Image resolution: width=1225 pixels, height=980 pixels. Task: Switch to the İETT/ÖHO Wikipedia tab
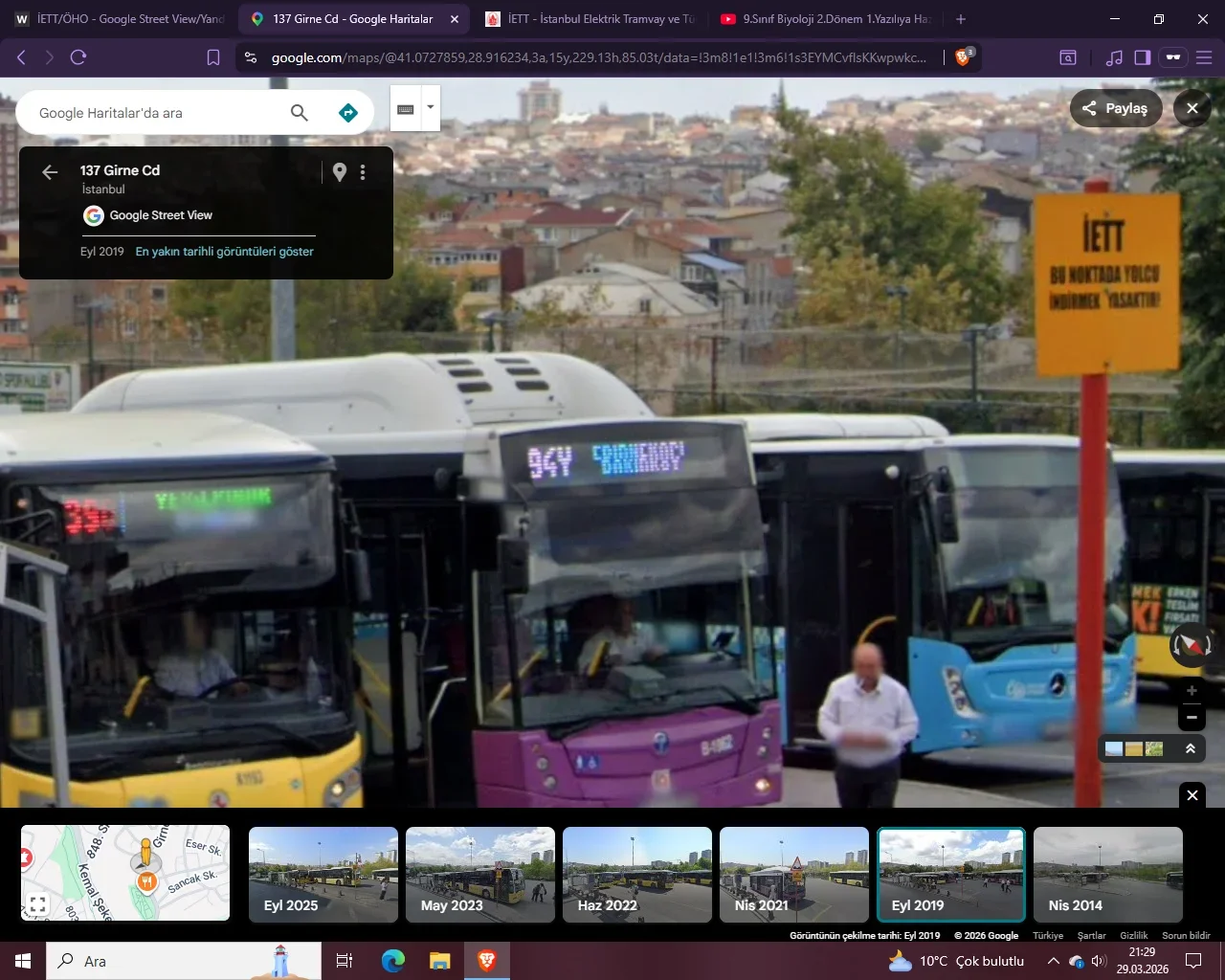(119, 19)
